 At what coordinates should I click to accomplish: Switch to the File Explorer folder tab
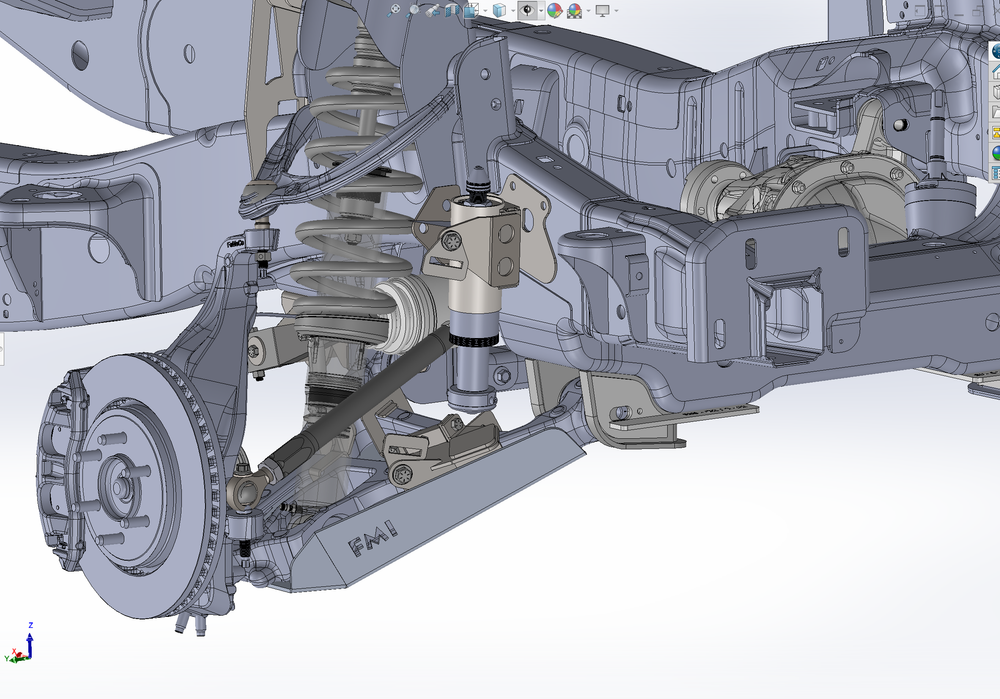coord(996,109)
